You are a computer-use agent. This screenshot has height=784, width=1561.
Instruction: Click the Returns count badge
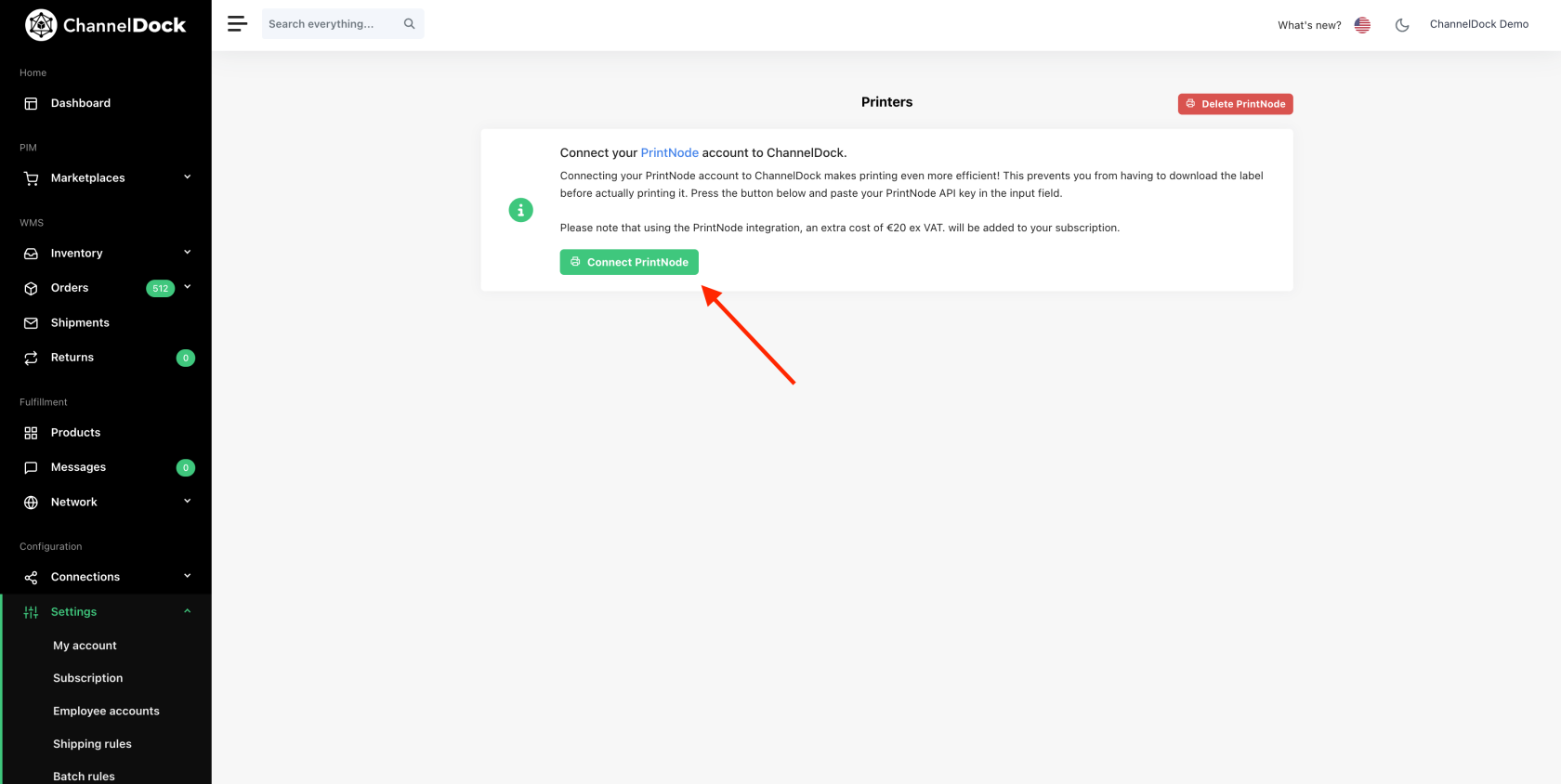[x=186, y=358]
